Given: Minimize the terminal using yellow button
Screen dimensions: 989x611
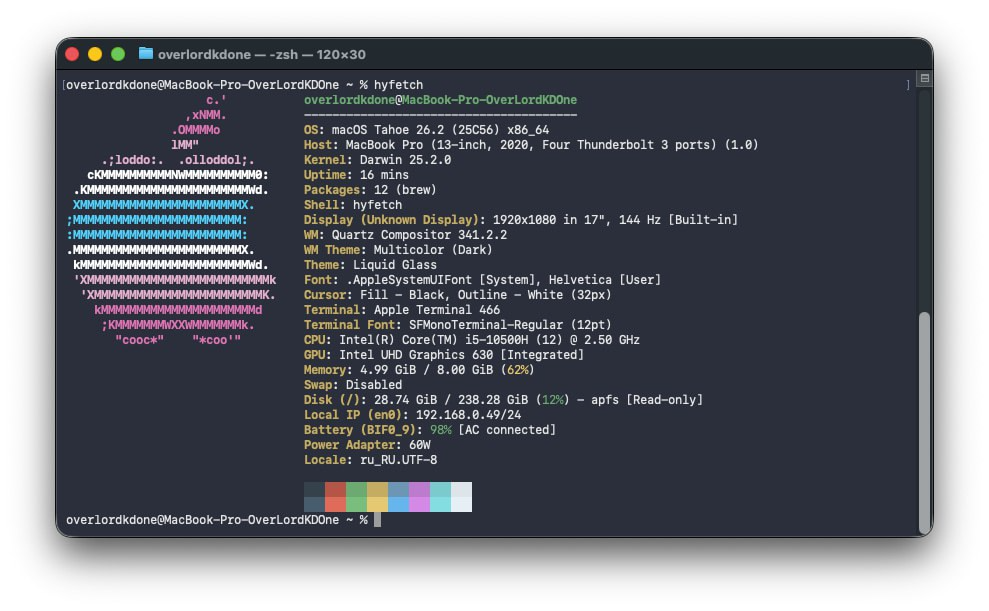Looking at the screenshot, I should 95,54.
